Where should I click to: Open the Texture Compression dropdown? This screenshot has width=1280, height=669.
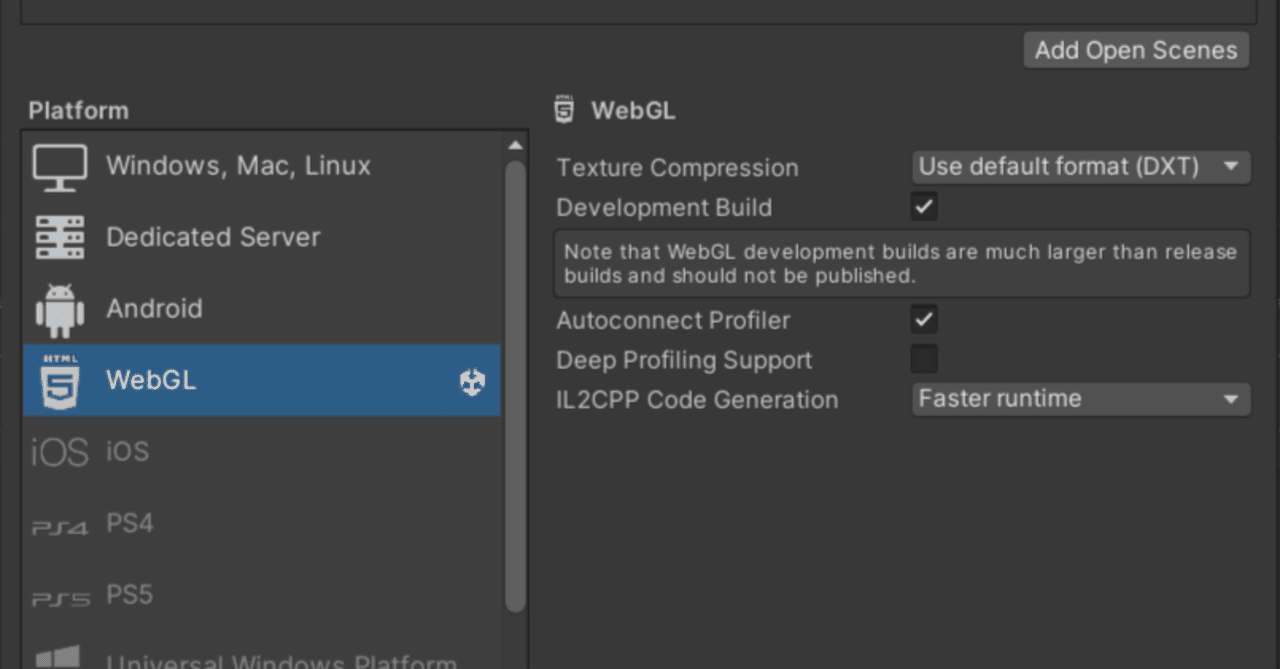[1080, 167]
